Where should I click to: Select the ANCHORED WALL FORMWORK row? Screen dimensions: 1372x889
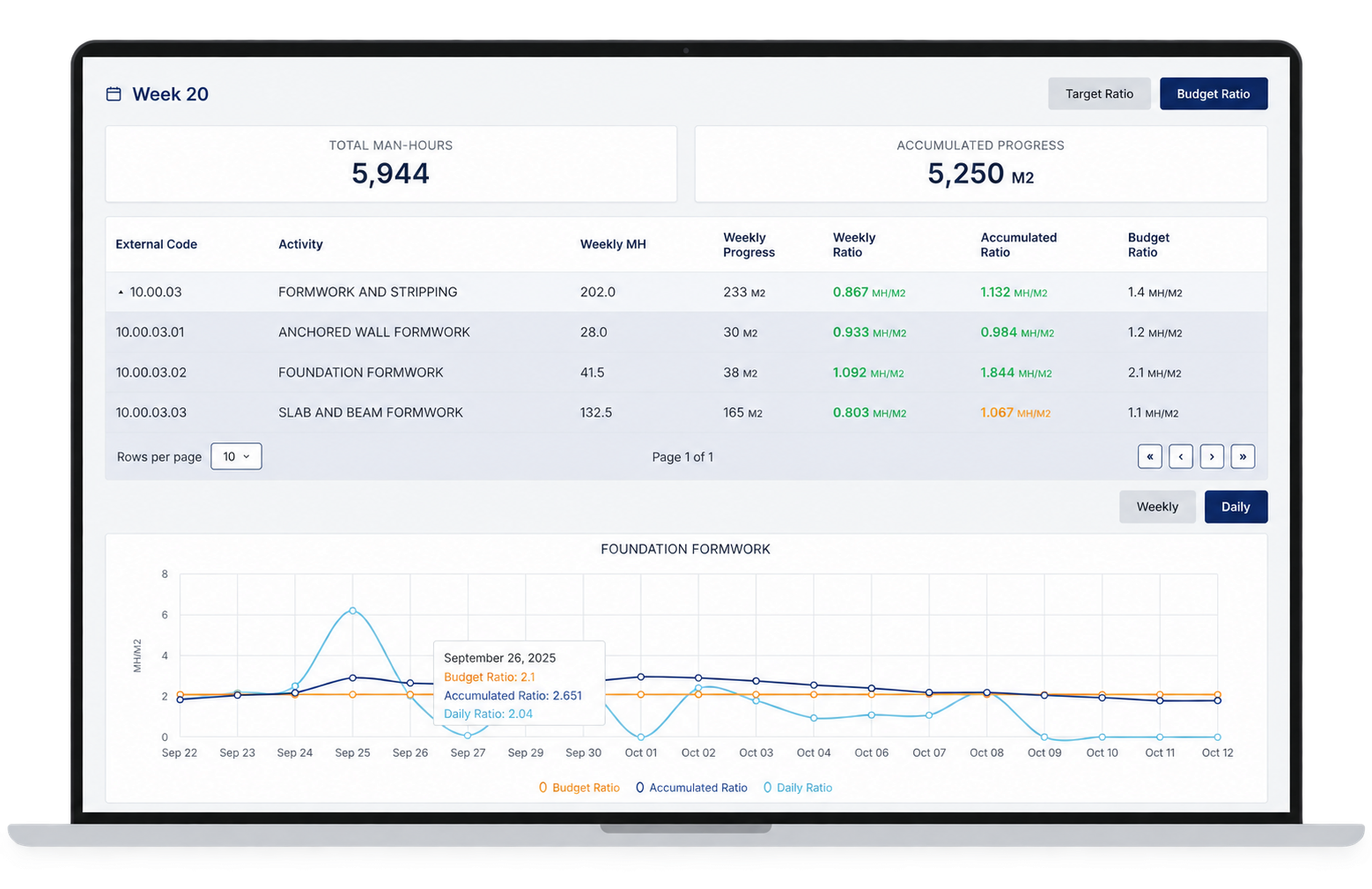click(686, 332)
